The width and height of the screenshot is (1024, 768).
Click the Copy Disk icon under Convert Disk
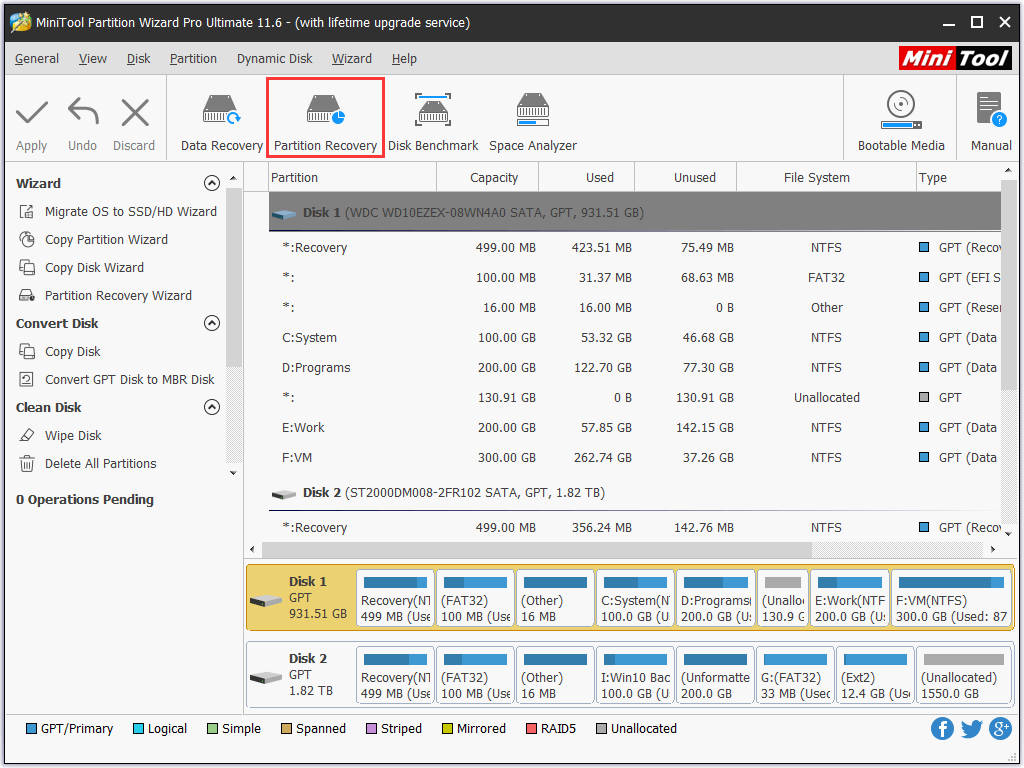[x=27, y=351]
